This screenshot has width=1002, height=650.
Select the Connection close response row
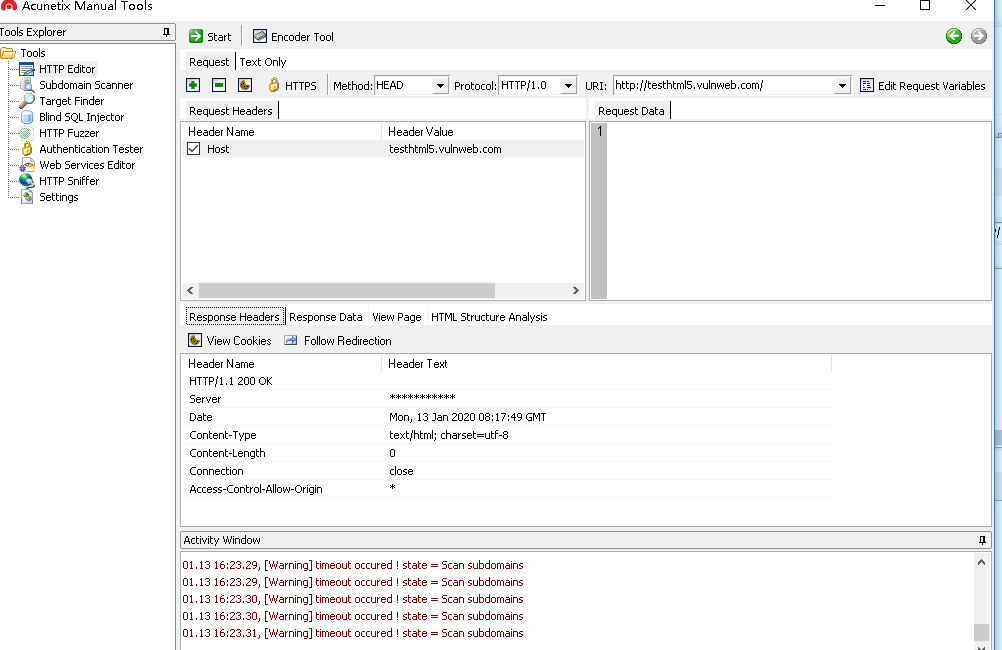507,471
